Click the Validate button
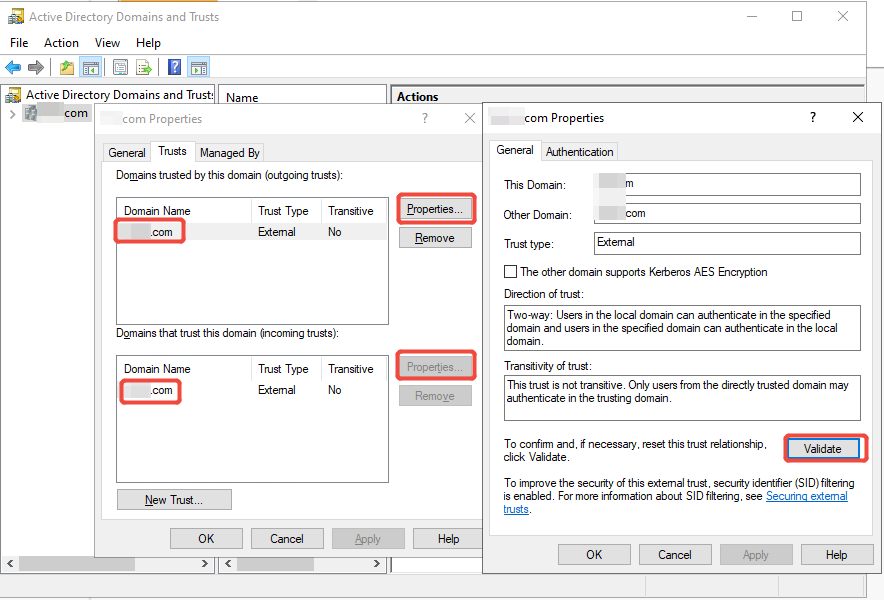 click(823, 449)
